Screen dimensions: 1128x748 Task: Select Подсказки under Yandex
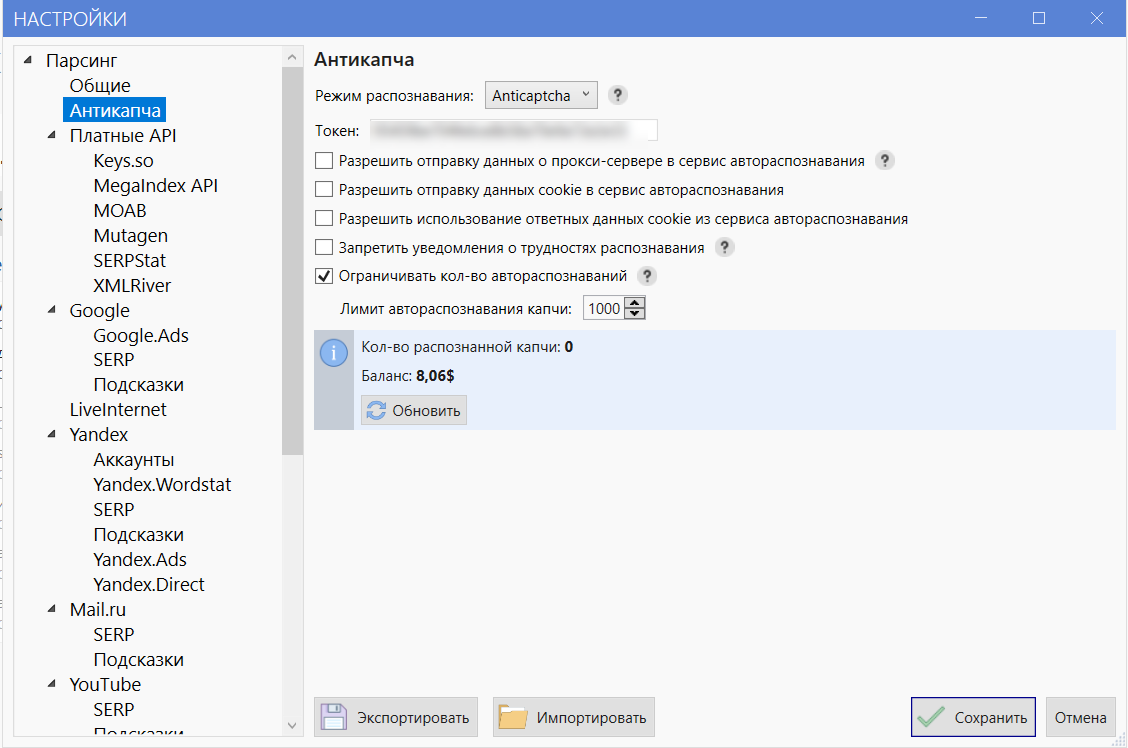138,534
